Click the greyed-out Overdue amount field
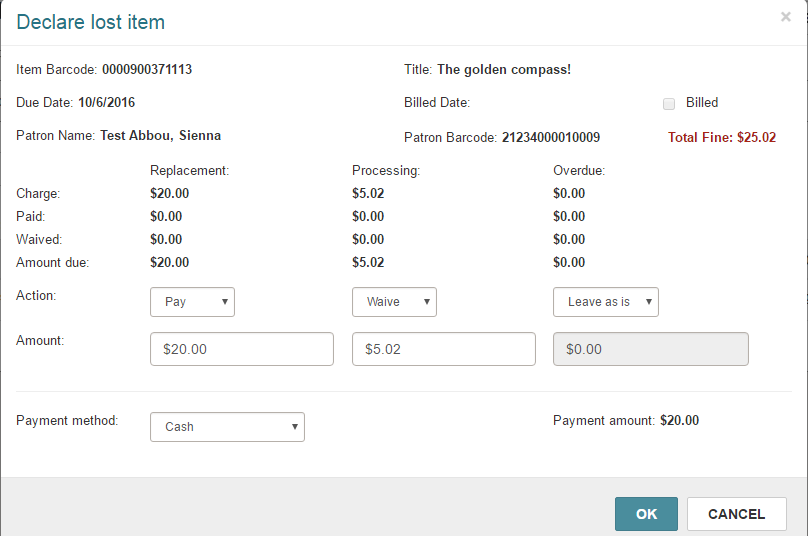Screen dimensions: 808x536 (650, 350)
